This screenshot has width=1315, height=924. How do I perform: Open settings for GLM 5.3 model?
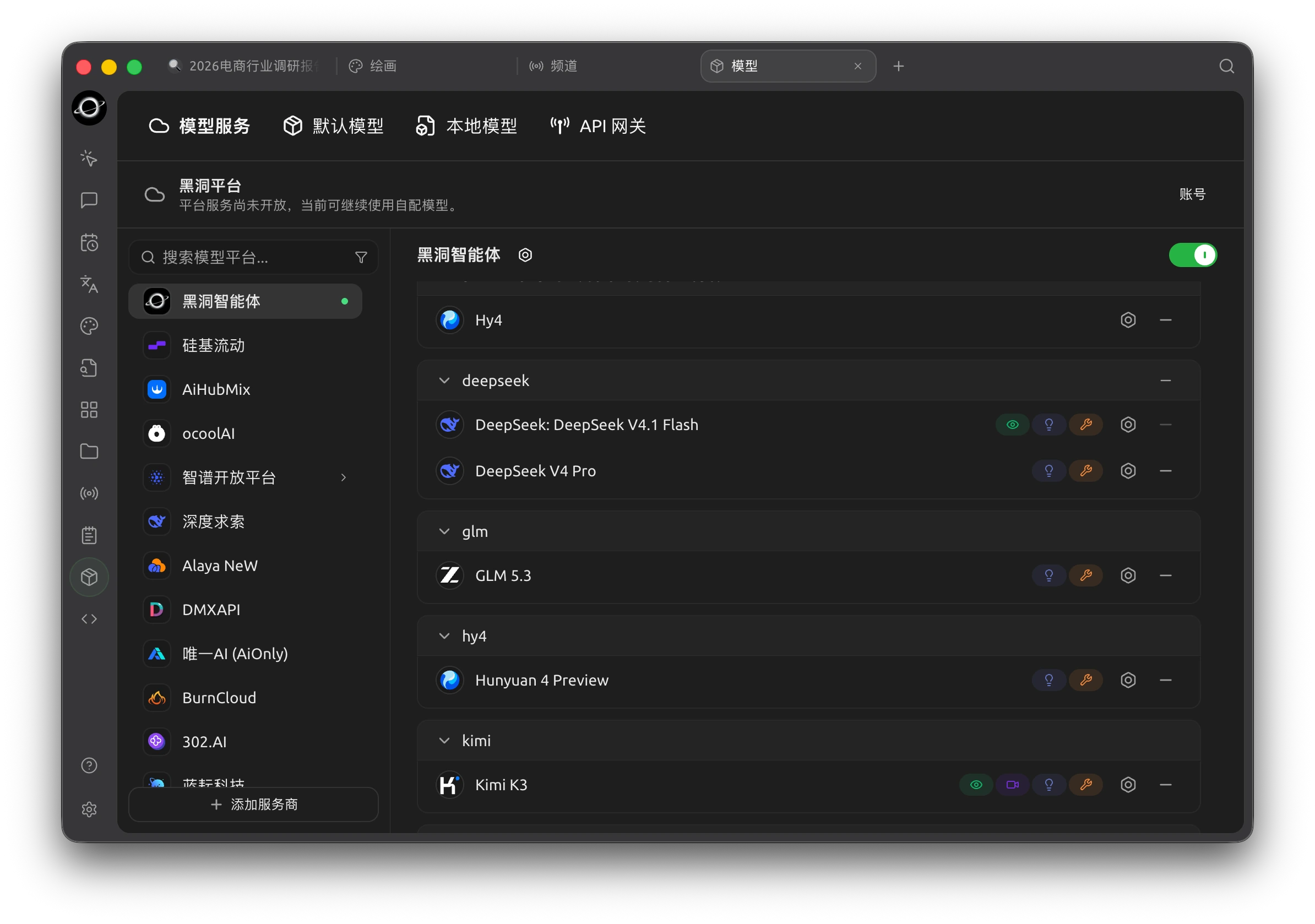[x=1128, y=575]
